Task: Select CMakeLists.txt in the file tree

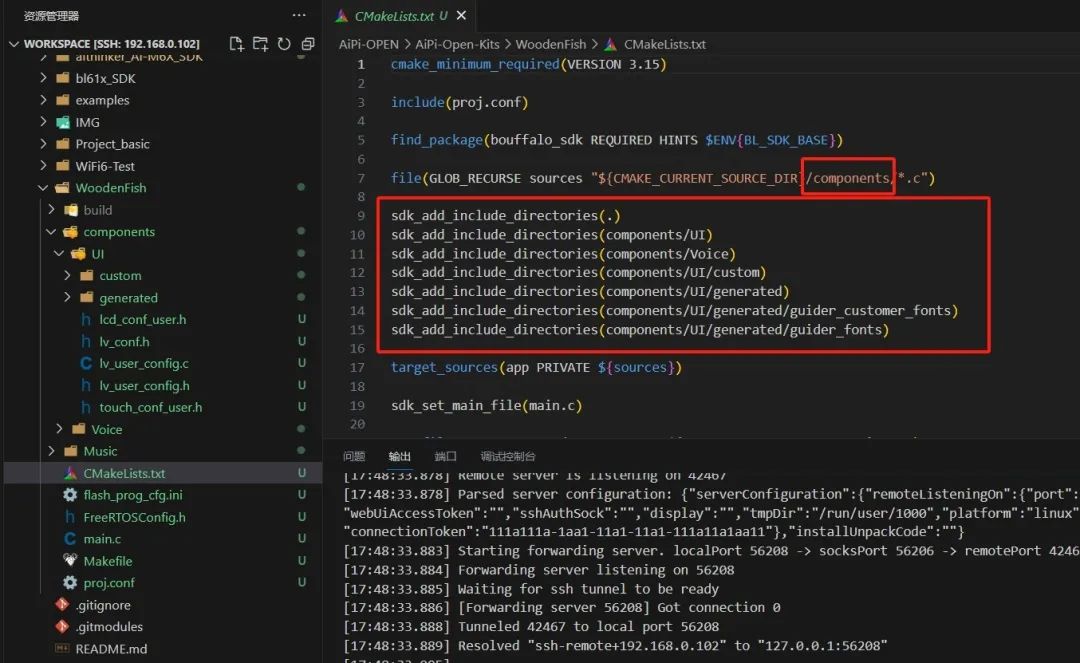Action: click(x=124, y=473)
